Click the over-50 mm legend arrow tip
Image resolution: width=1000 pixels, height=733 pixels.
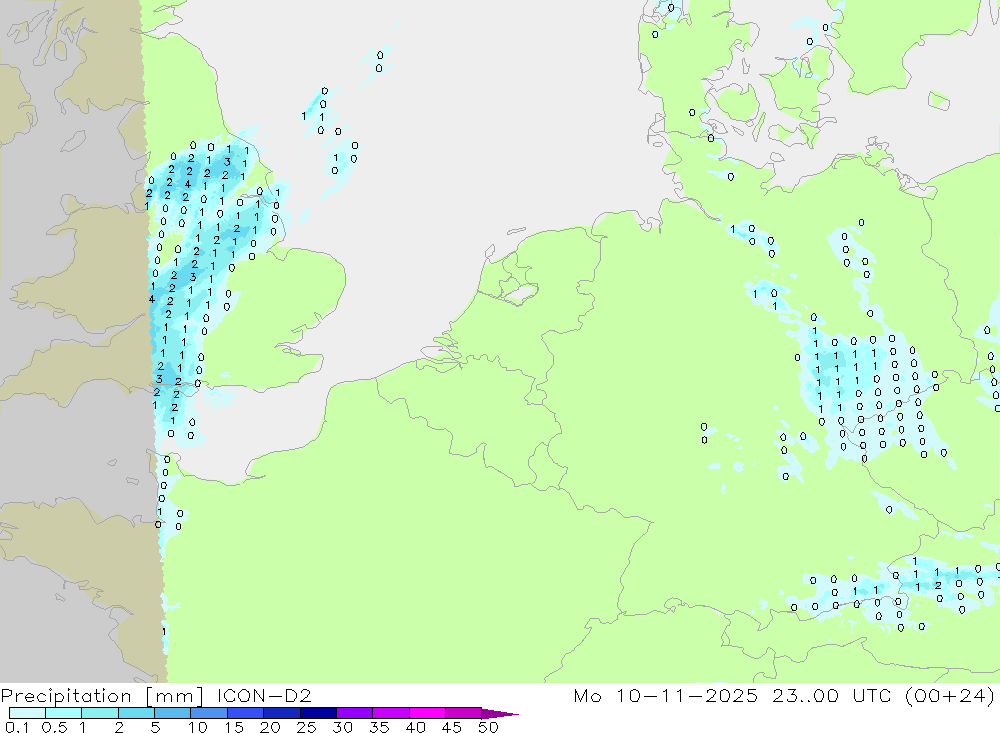[x=500, y=714]
